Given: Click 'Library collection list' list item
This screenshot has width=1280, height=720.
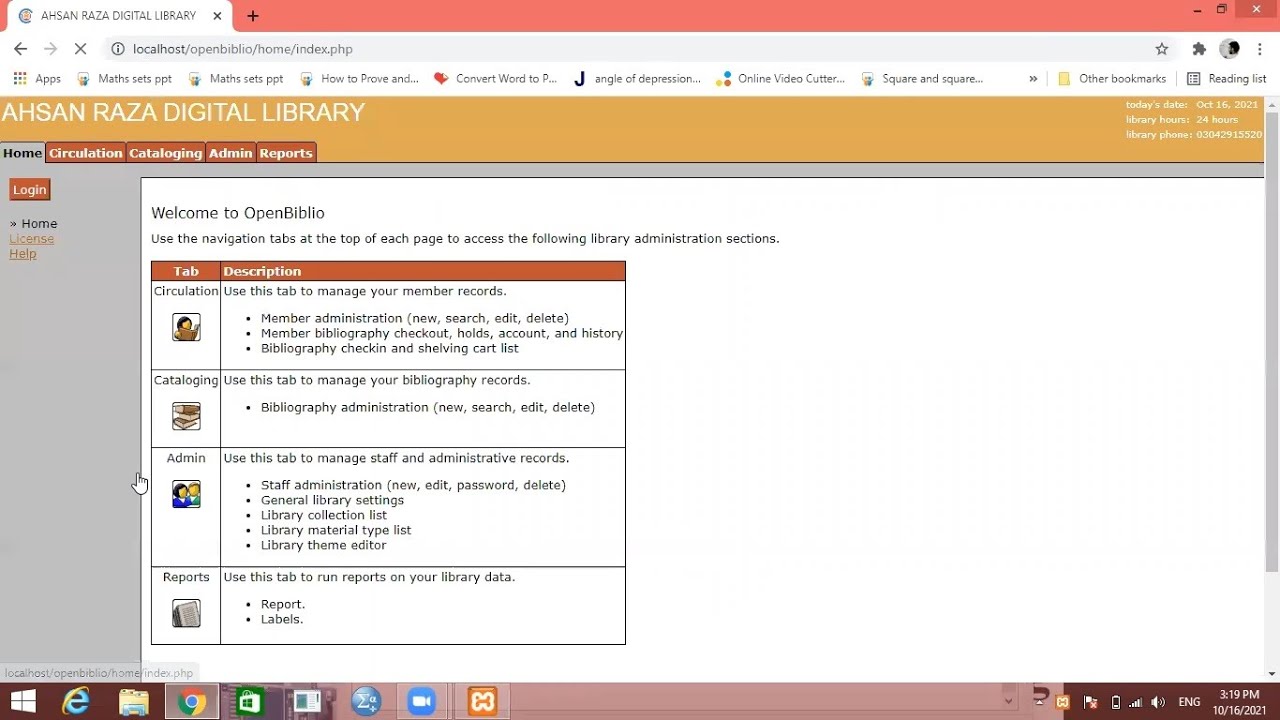Looking at the screenshot, I should (324, 515).
